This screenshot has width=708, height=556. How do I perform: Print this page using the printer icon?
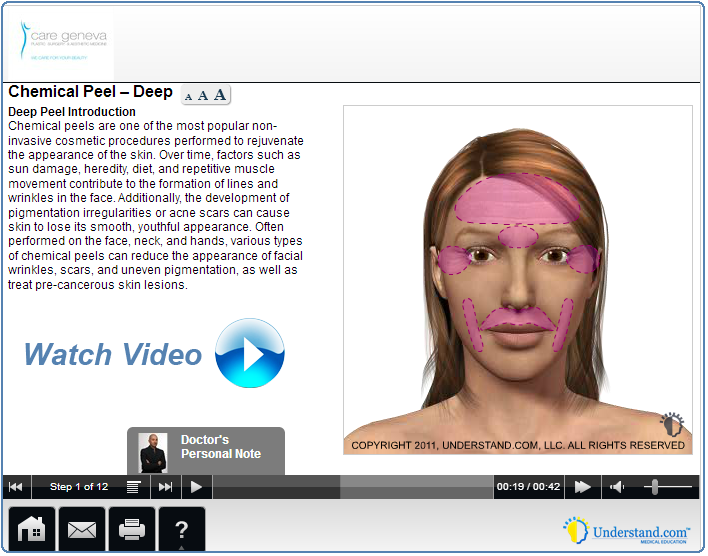click(132, 529)
